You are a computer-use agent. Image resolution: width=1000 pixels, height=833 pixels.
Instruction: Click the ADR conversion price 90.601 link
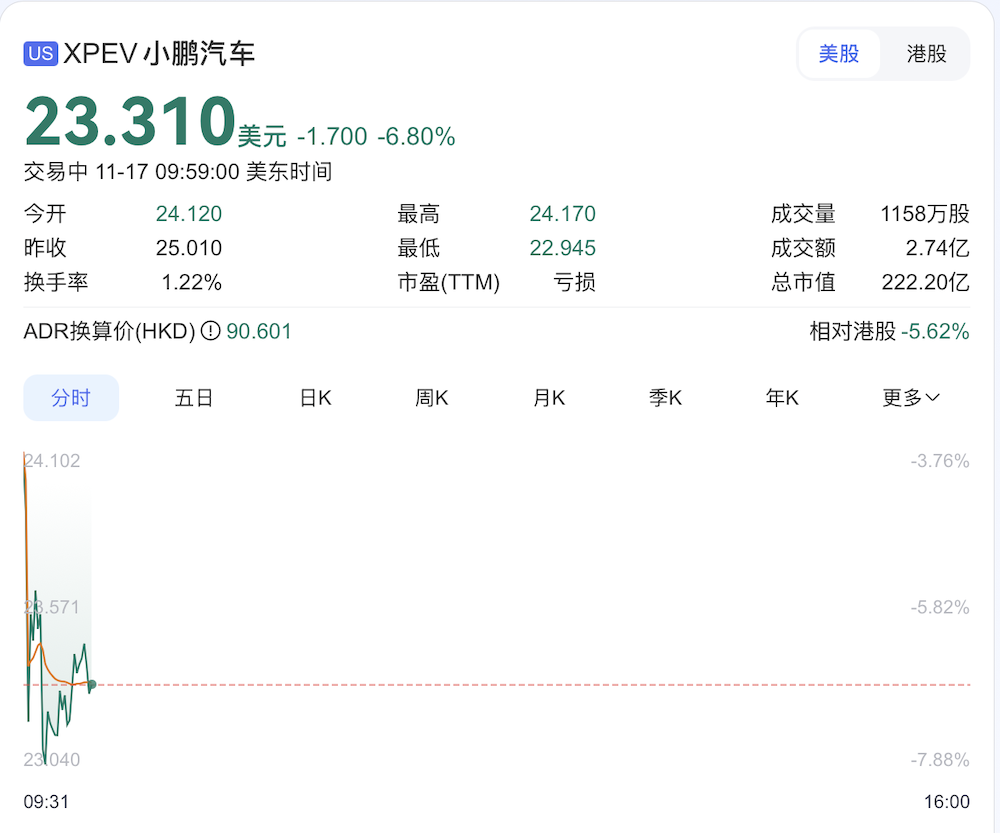[259, 331]
